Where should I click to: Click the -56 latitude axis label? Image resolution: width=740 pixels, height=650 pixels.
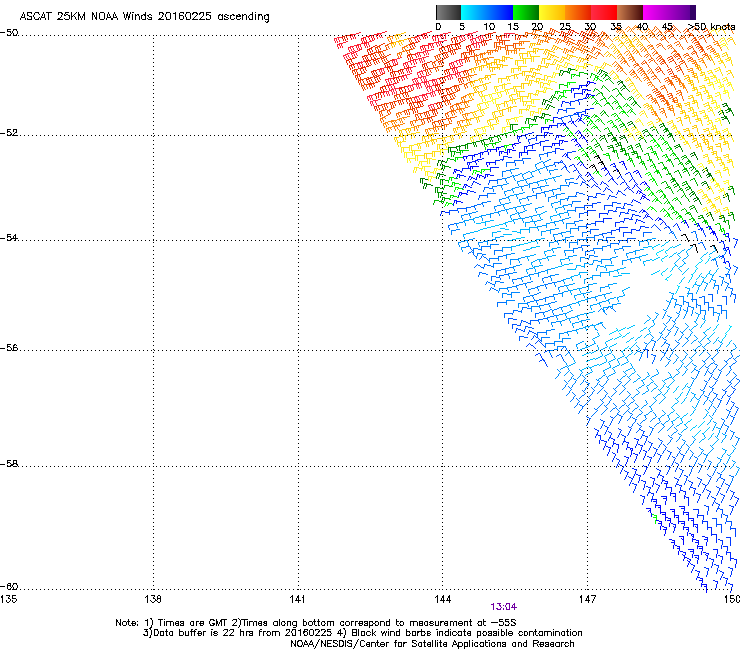pyautogui.click(x=9, y=347)
